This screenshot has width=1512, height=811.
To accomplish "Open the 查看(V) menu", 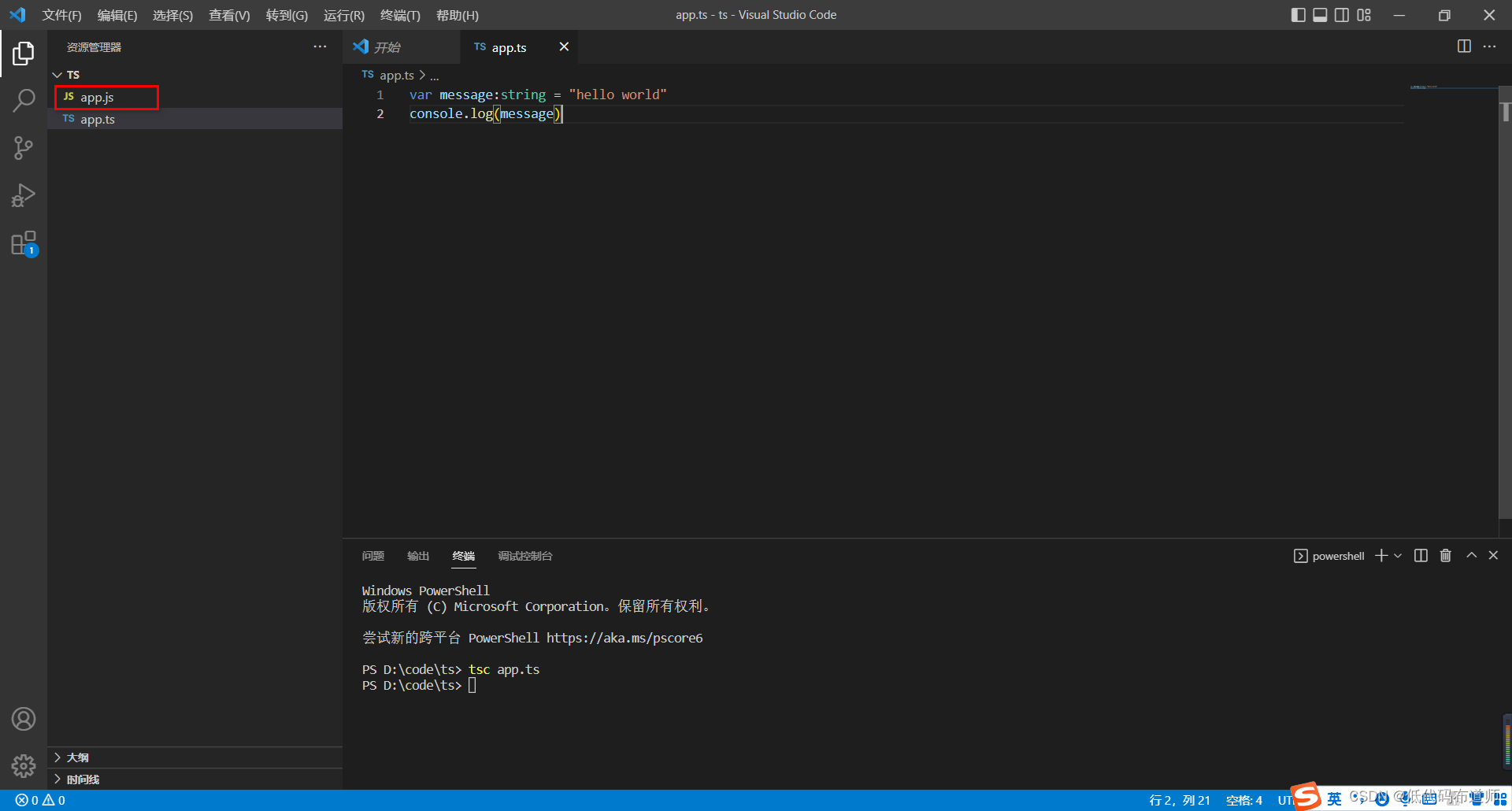I will click(x=229, y=15).
